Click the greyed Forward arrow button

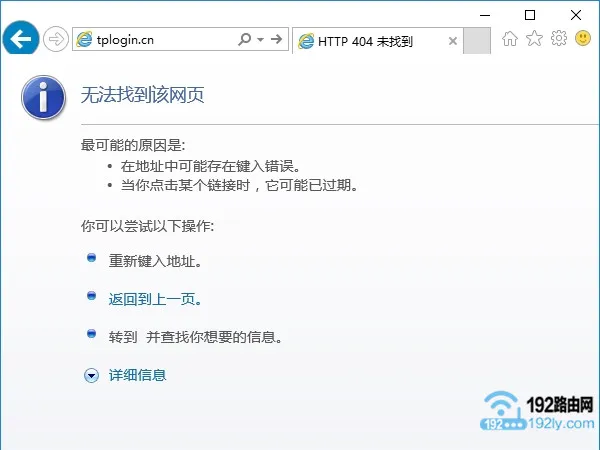point(55,40)
